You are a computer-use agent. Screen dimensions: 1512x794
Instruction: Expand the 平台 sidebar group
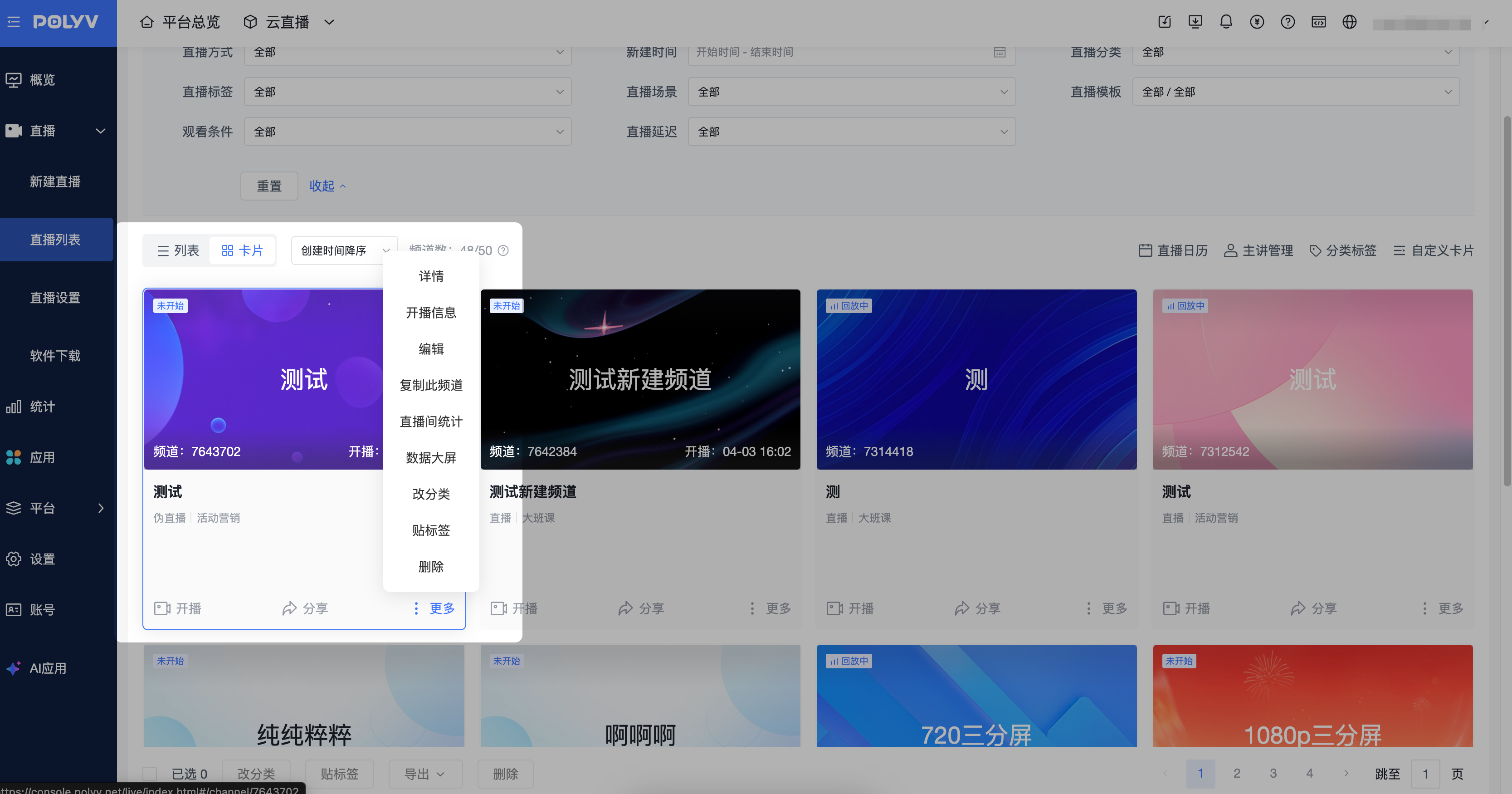click(100, 509)
